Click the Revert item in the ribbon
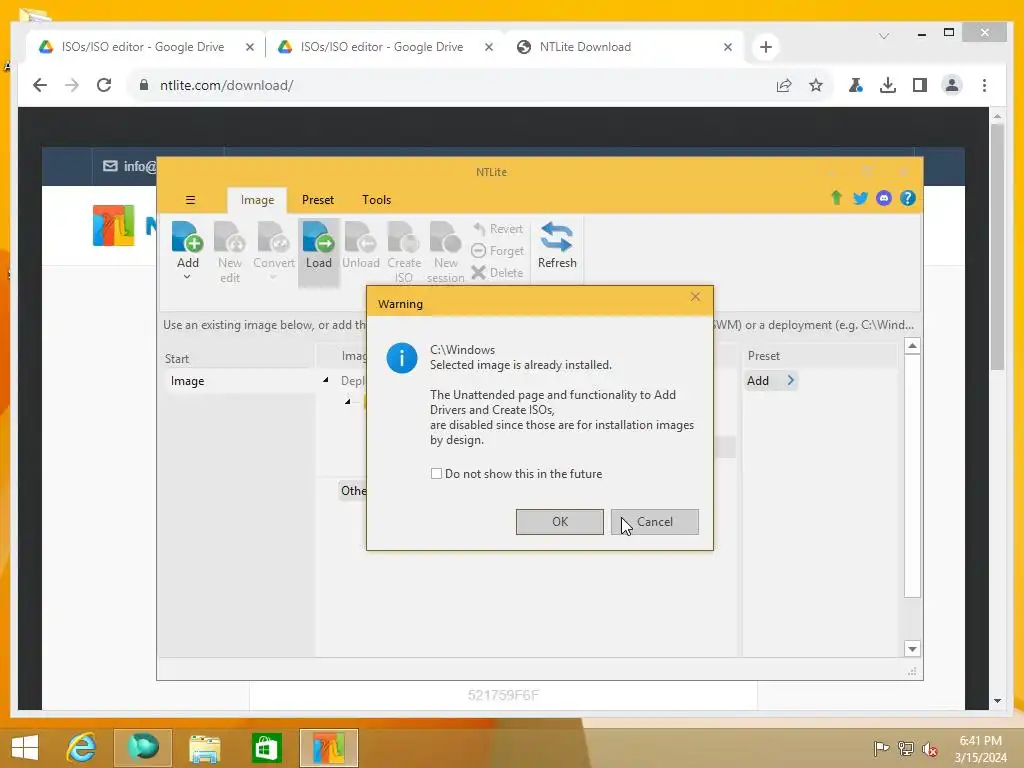 [x=498, y=229]
